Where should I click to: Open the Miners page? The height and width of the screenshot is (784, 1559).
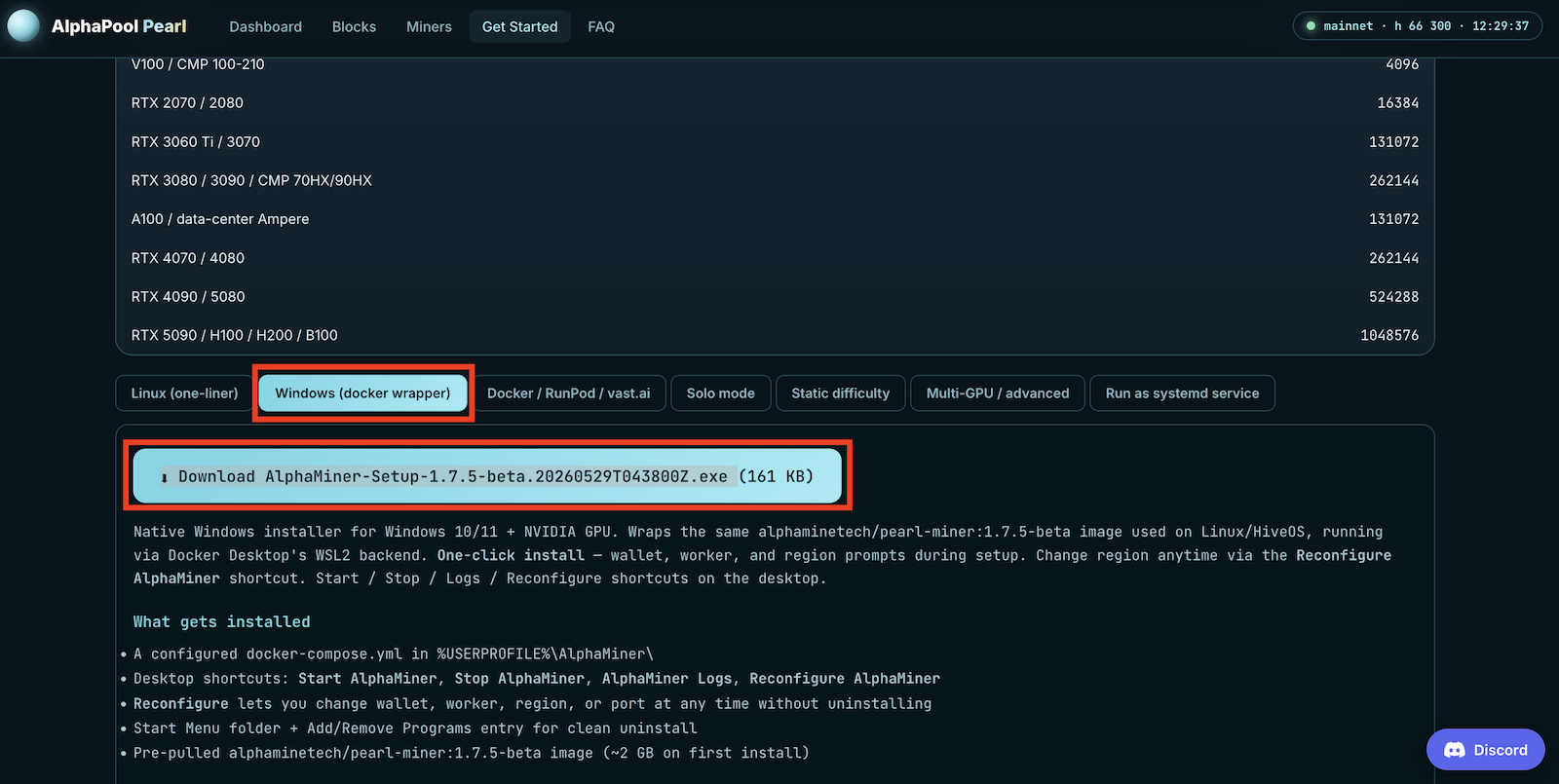429,26
